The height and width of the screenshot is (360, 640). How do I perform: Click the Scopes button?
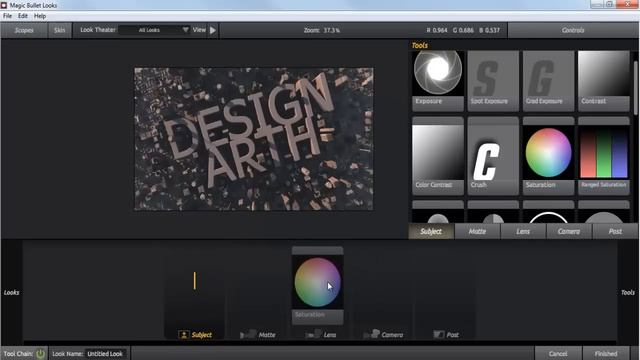[x=24, y=30]
